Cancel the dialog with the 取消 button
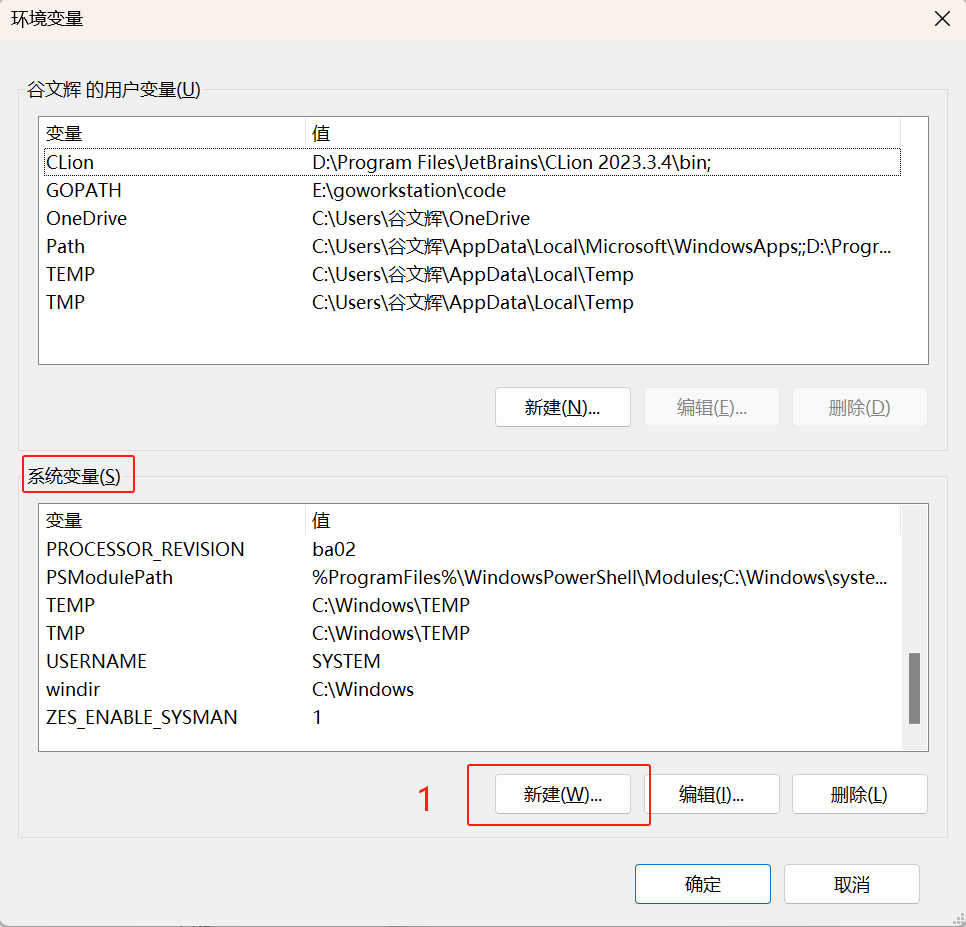Screen dimensions: 966x927 click(x=851, y=884)
